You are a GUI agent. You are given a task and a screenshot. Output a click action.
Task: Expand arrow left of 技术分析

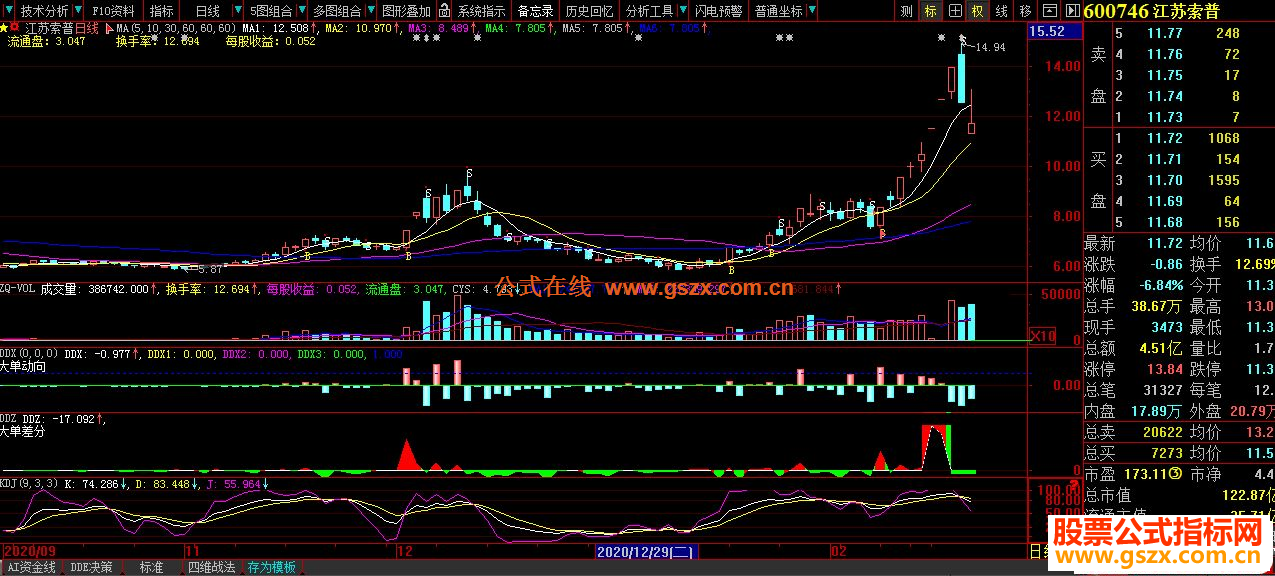[x=8, y=10]
